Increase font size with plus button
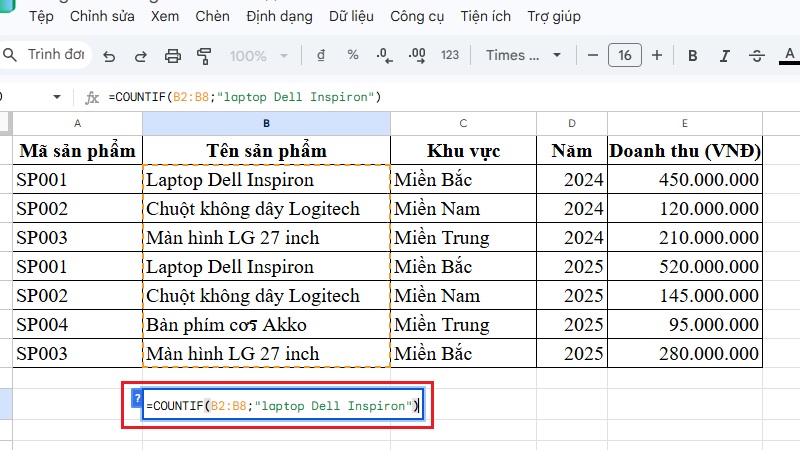800x450 pixels. point(657,55)
